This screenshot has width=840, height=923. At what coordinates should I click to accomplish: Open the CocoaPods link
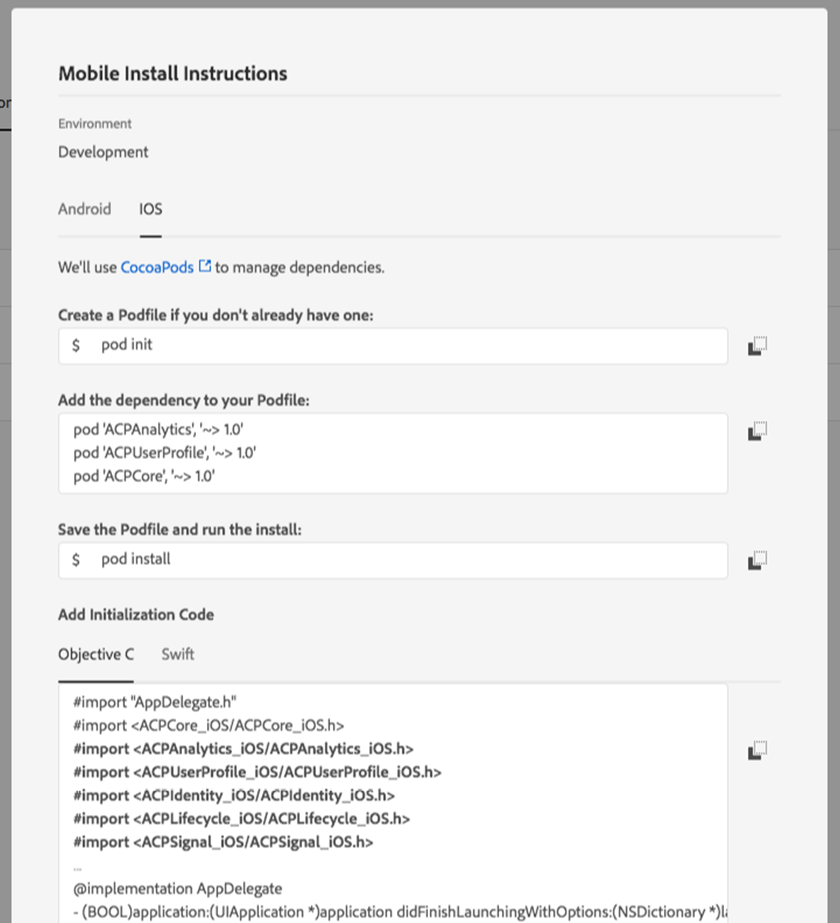pos(157,267)
